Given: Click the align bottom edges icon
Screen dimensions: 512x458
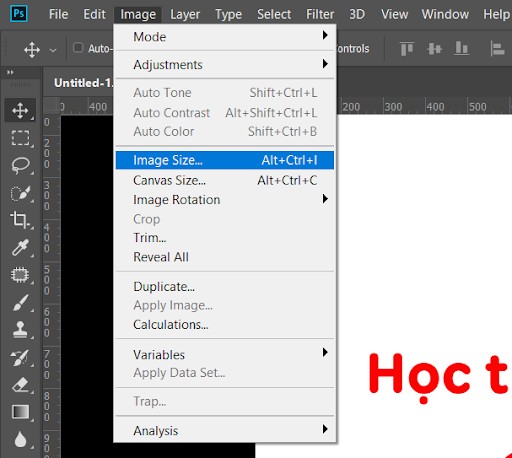Looking at the screenshot, I should tap(462, 49).
